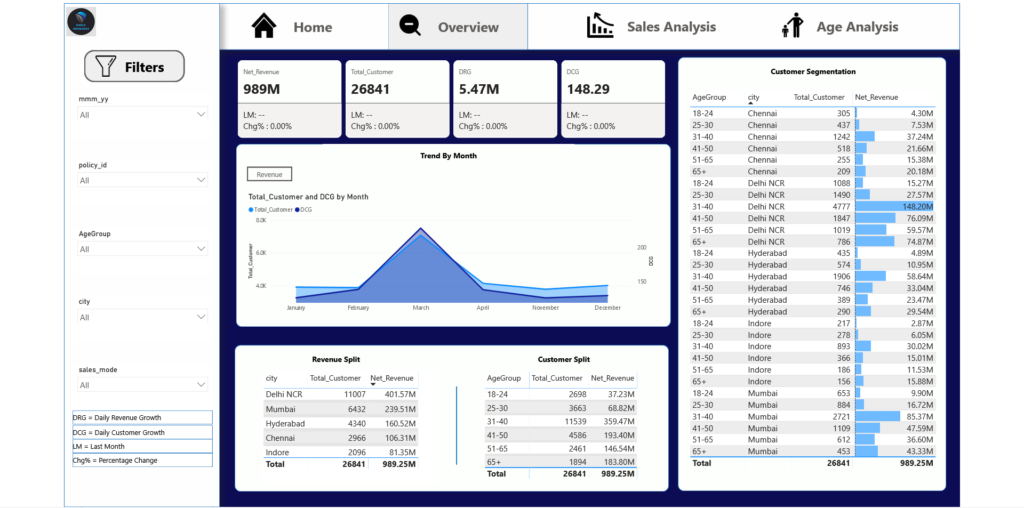Click the people icon for Age Analysis
This screenshot has height=508, width=1024.
[792, 26]
